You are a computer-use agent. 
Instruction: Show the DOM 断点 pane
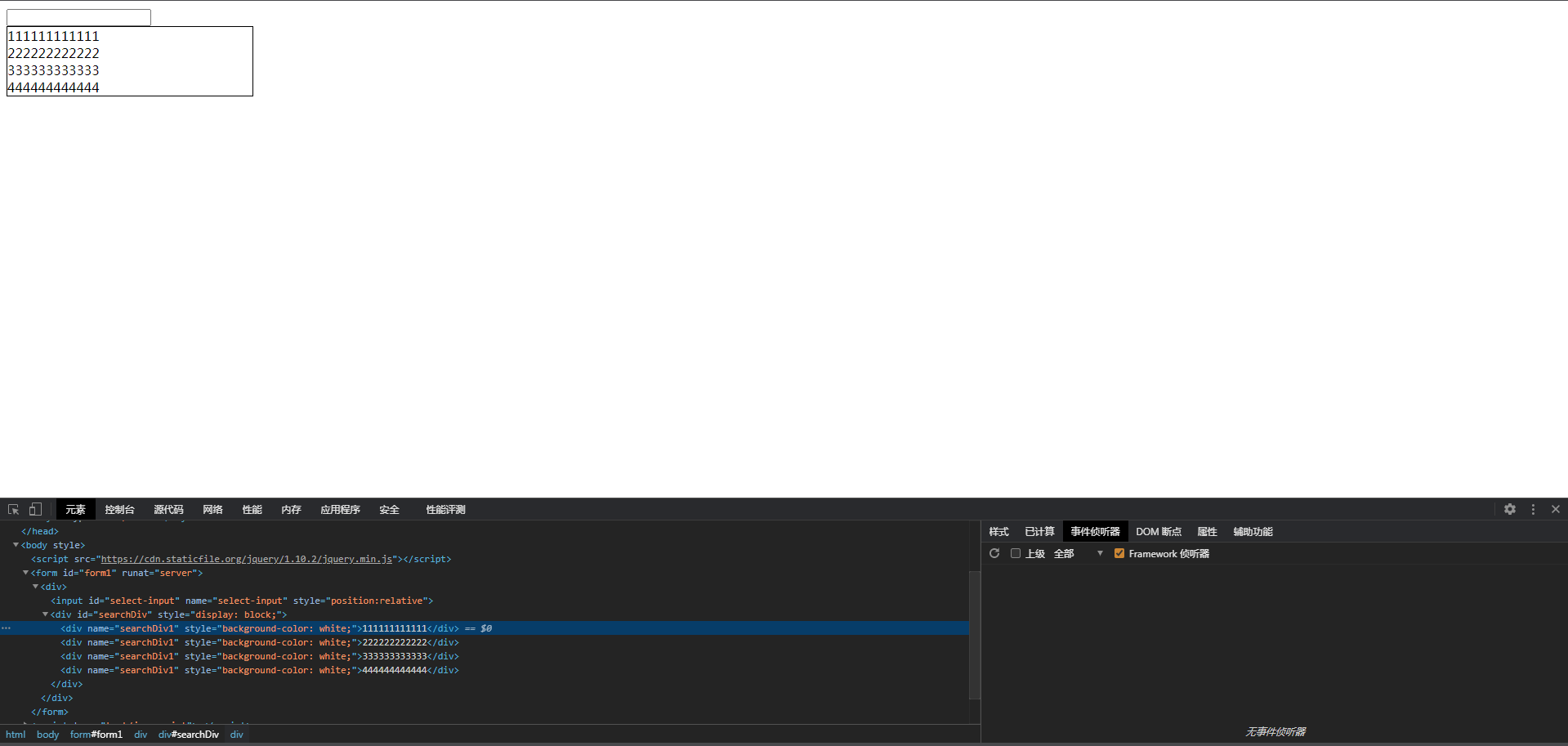click(x=1158, y=531)
